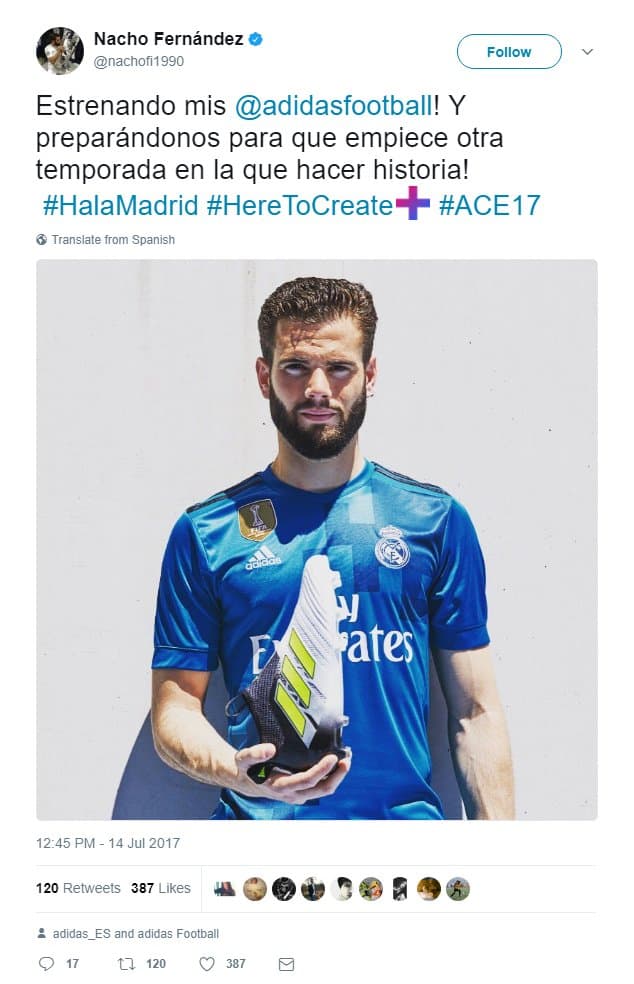Translate tweet from Spanish
The image size is (634, 984).
click(113, 239)
